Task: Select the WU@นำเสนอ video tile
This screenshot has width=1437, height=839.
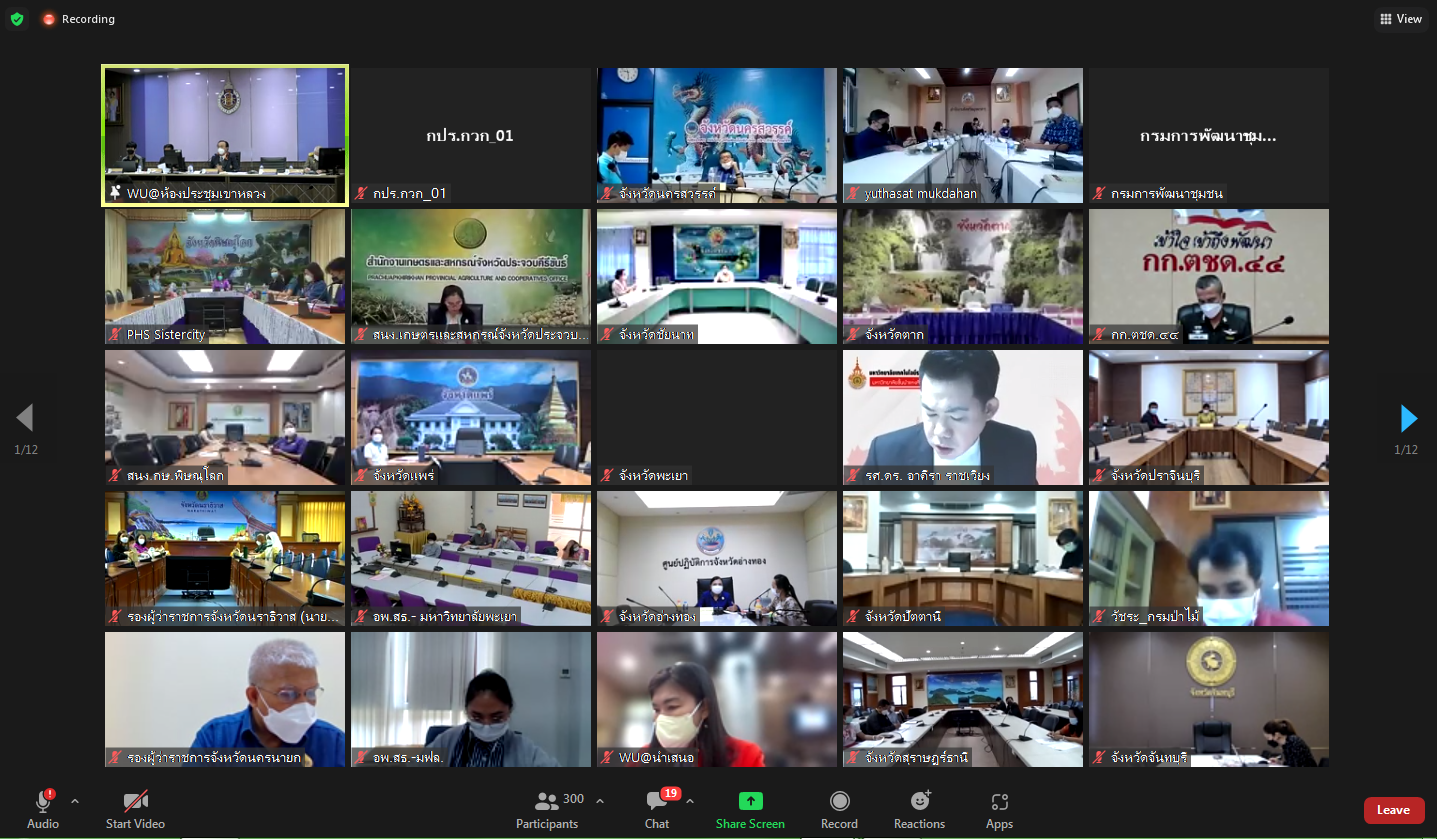Action: (717, 699)
